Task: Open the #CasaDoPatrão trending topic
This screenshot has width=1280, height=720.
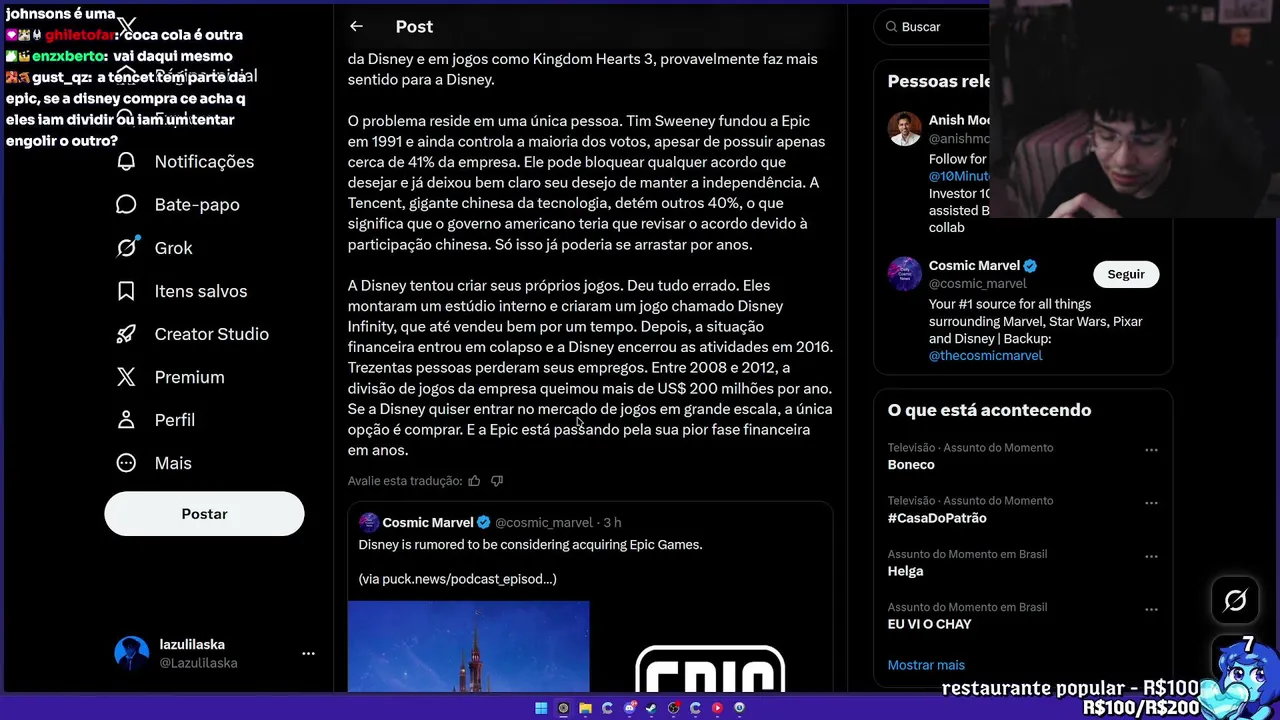Action: [937, 518]
